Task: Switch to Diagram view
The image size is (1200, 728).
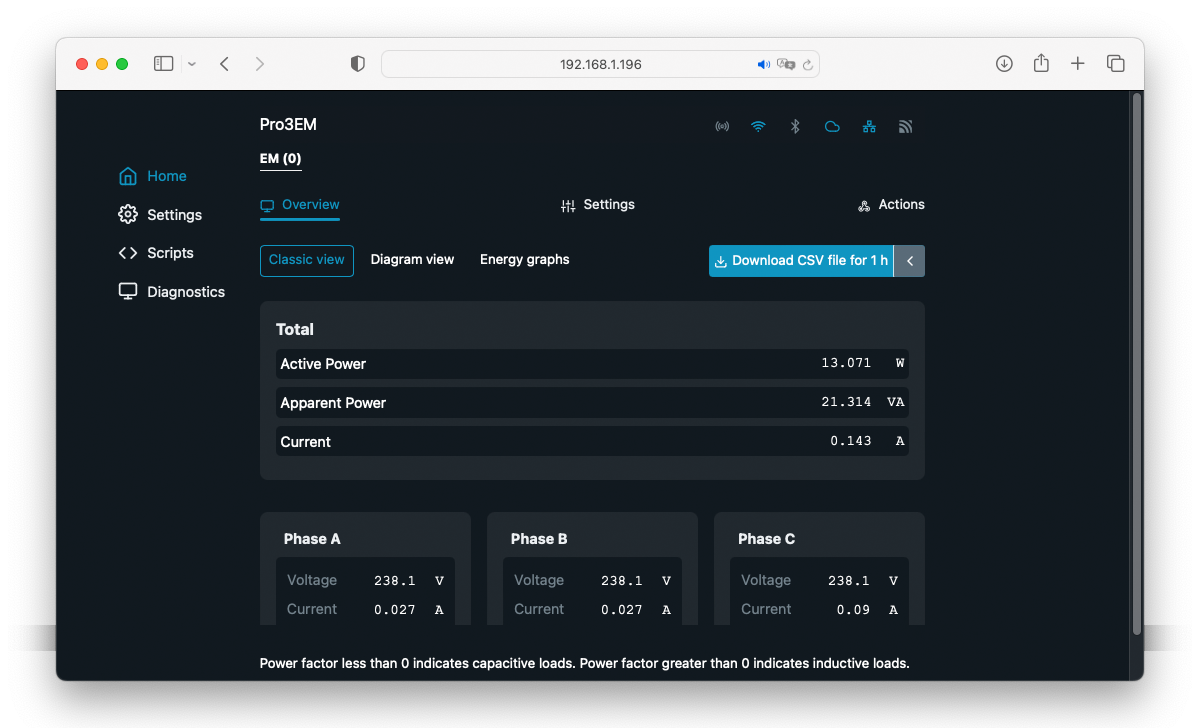Action: point(412,260)
